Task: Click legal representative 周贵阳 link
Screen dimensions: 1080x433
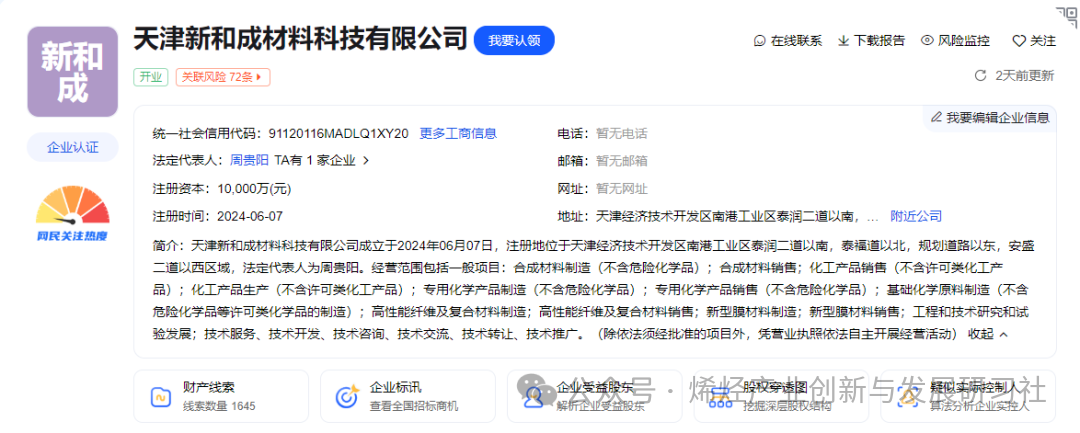Action: point(249,160)
